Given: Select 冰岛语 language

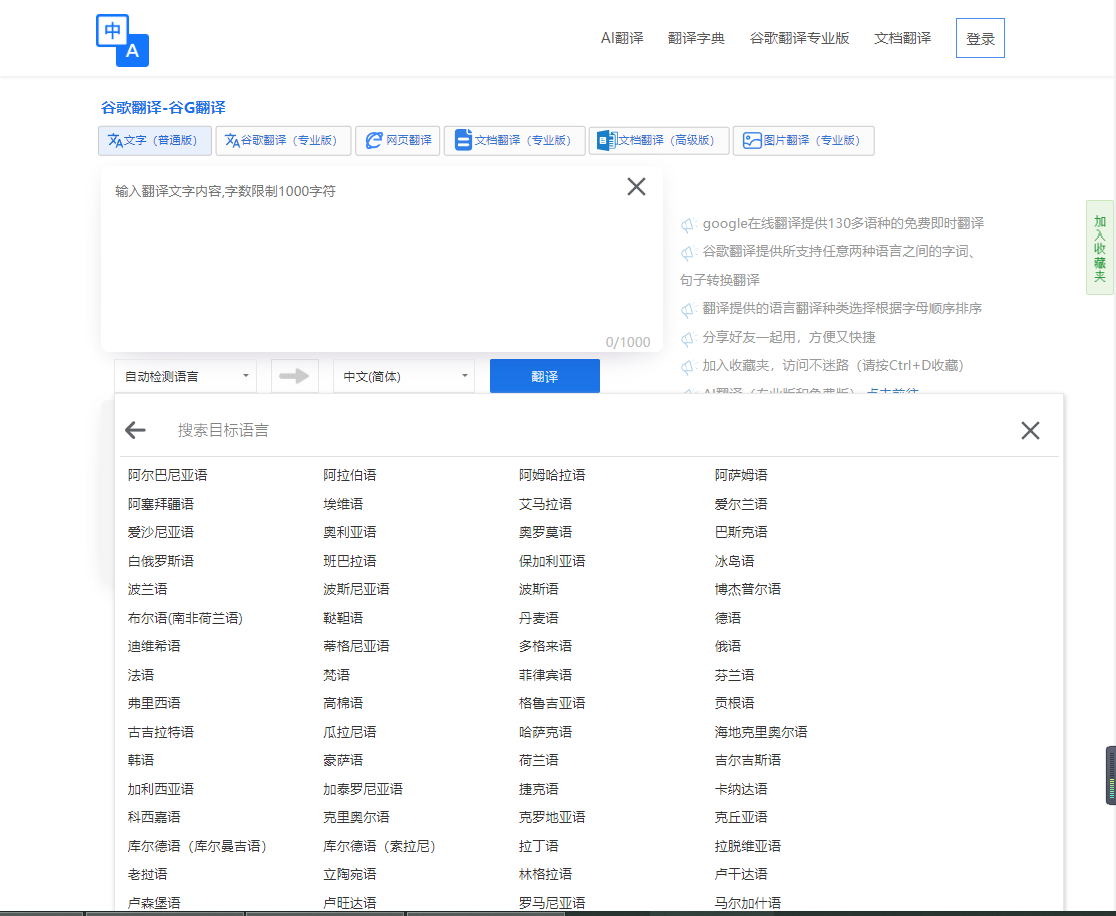Looking at the screenshot, I should click(735, 561).
